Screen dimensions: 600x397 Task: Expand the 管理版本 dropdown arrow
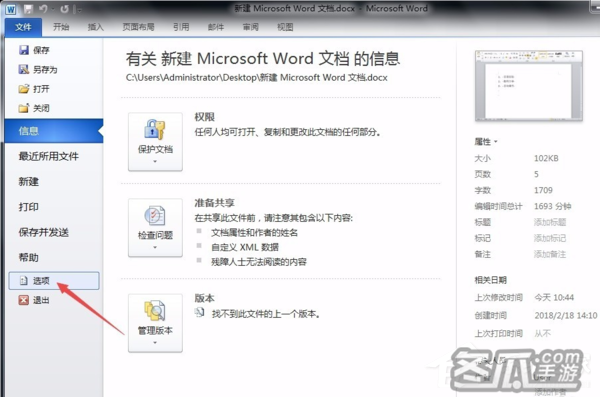[155, 343]
